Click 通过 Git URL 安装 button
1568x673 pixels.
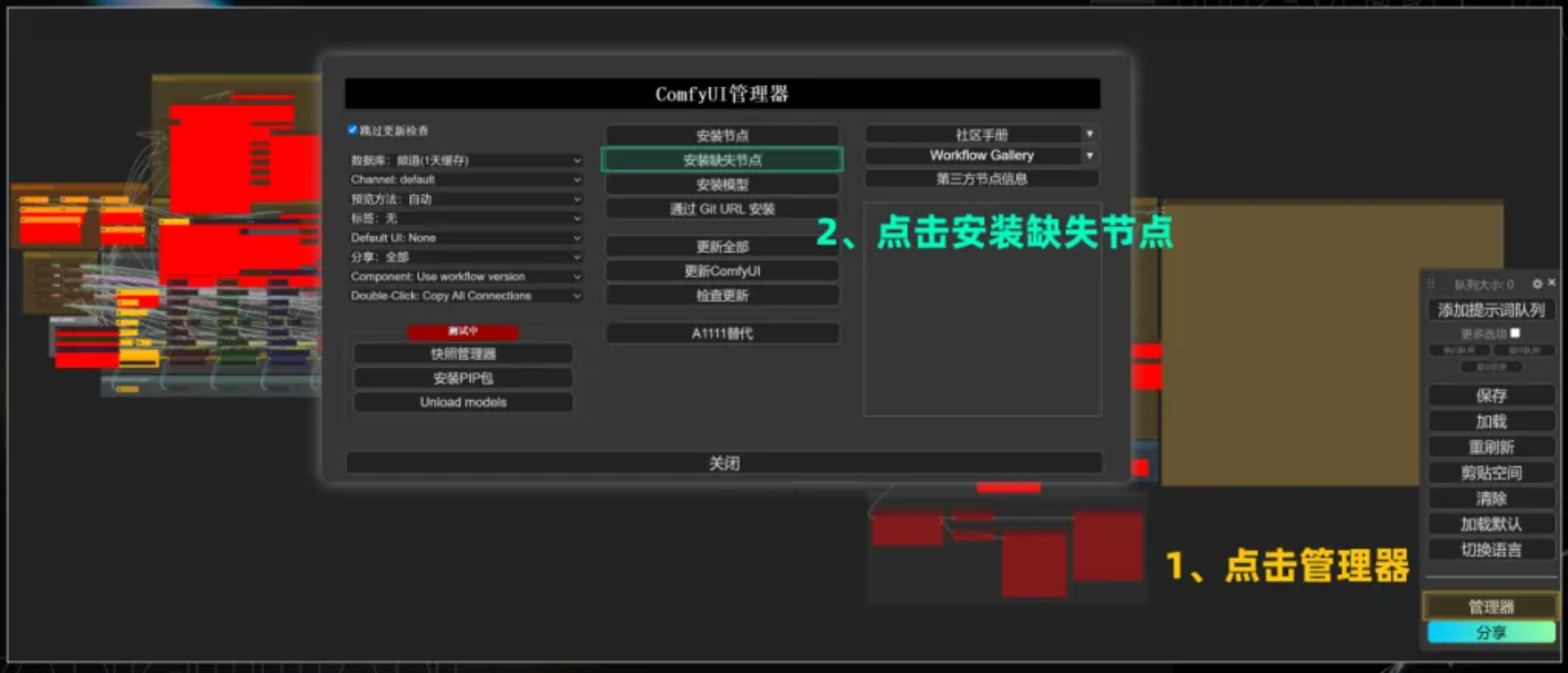(722, 209)
